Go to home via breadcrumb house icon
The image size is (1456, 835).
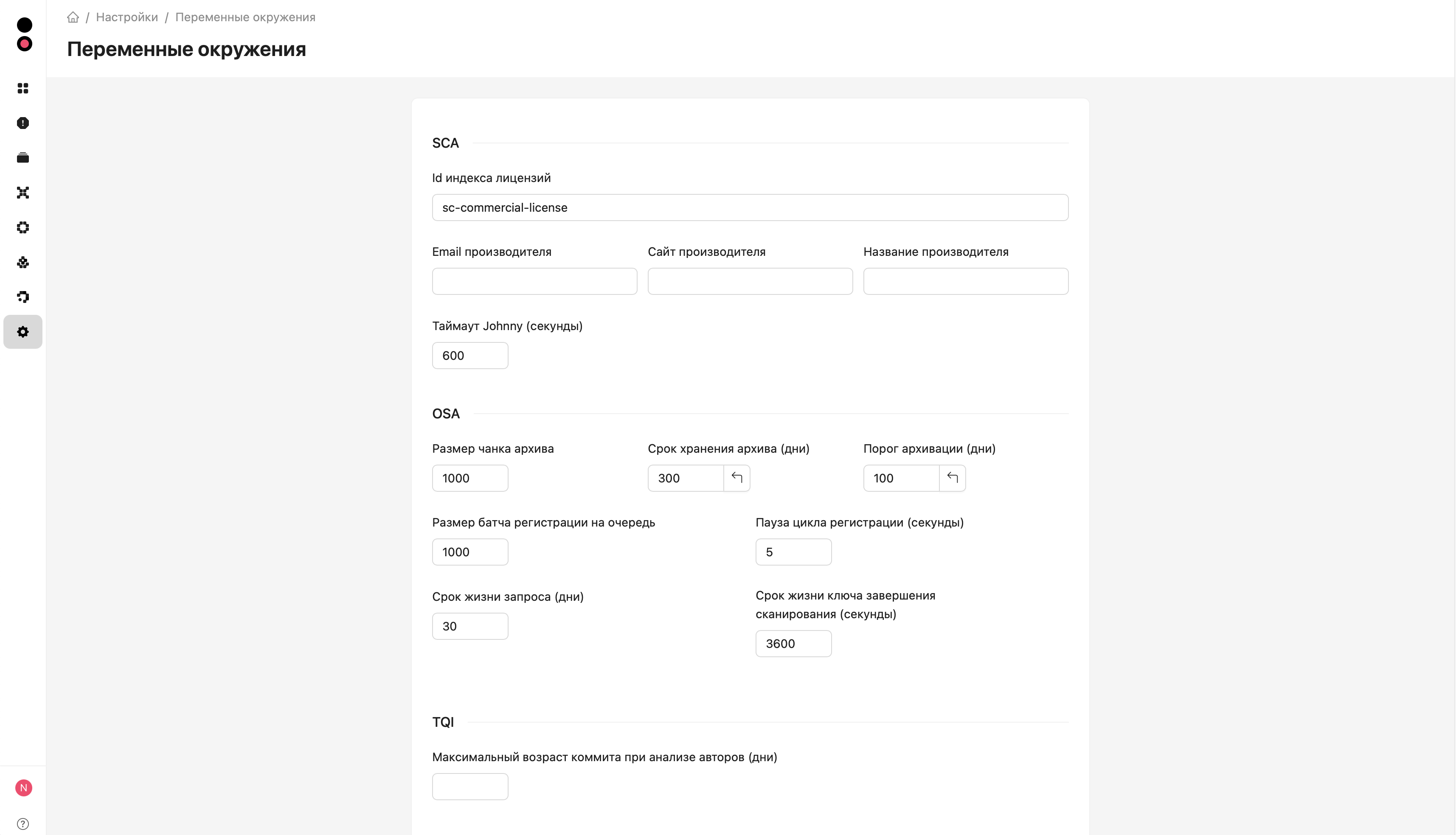click(x=73, y=17)
